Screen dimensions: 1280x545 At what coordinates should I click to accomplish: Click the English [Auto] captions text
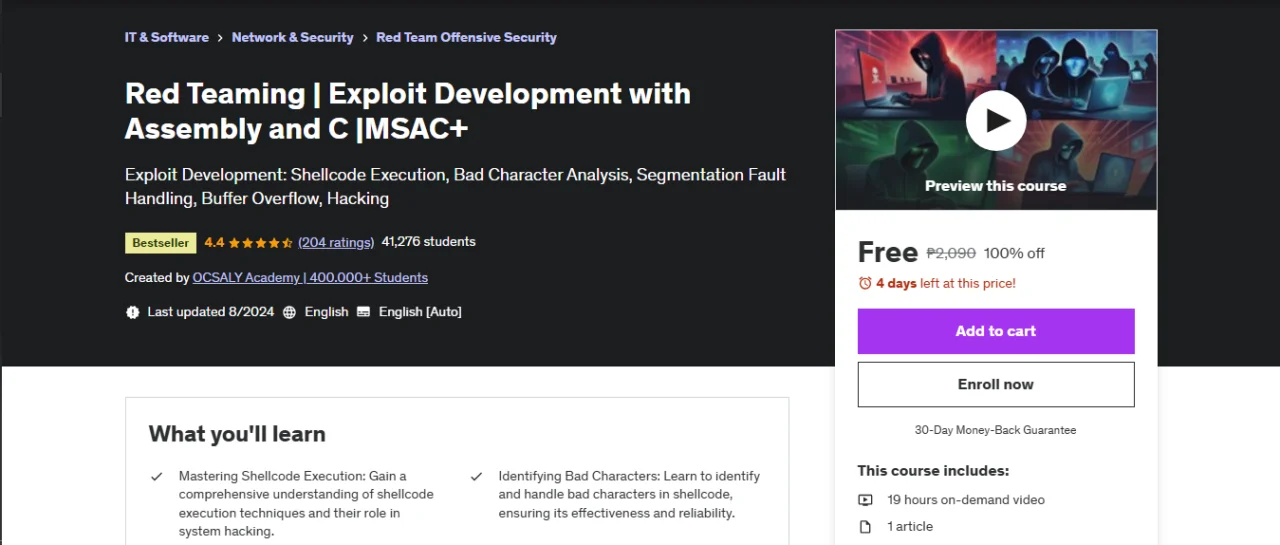[x=420, y=312]
